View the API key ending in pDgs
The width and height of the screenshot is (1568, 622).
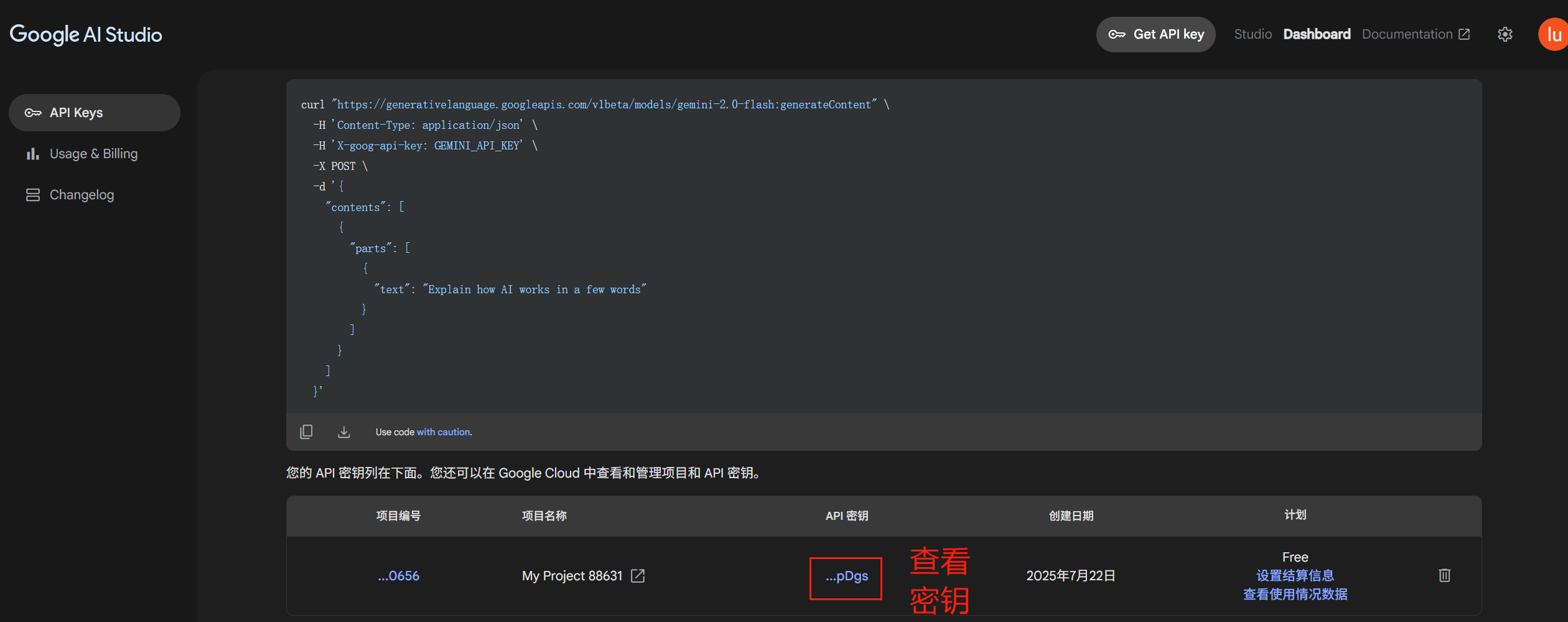pyautogui.click(x=846, y=577)
